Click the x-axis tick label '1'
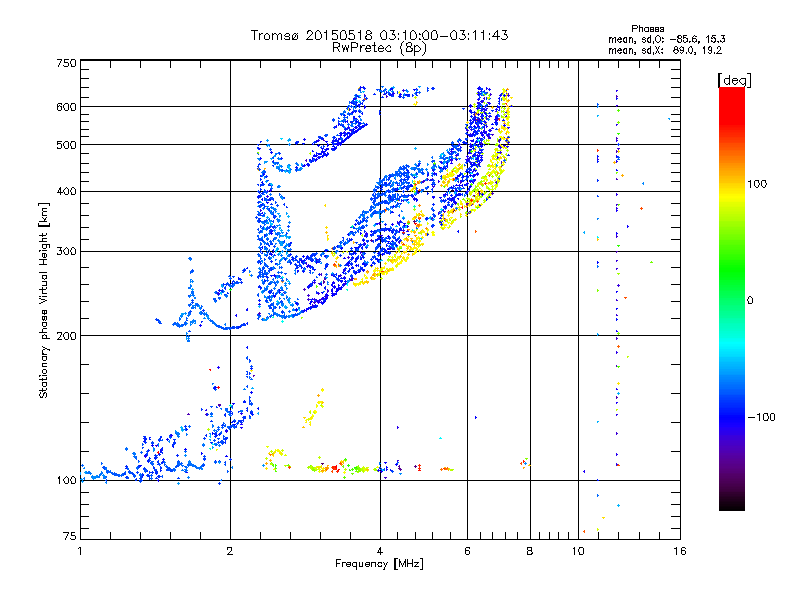This screenshot has height=600, width=800. pos(80,551)
